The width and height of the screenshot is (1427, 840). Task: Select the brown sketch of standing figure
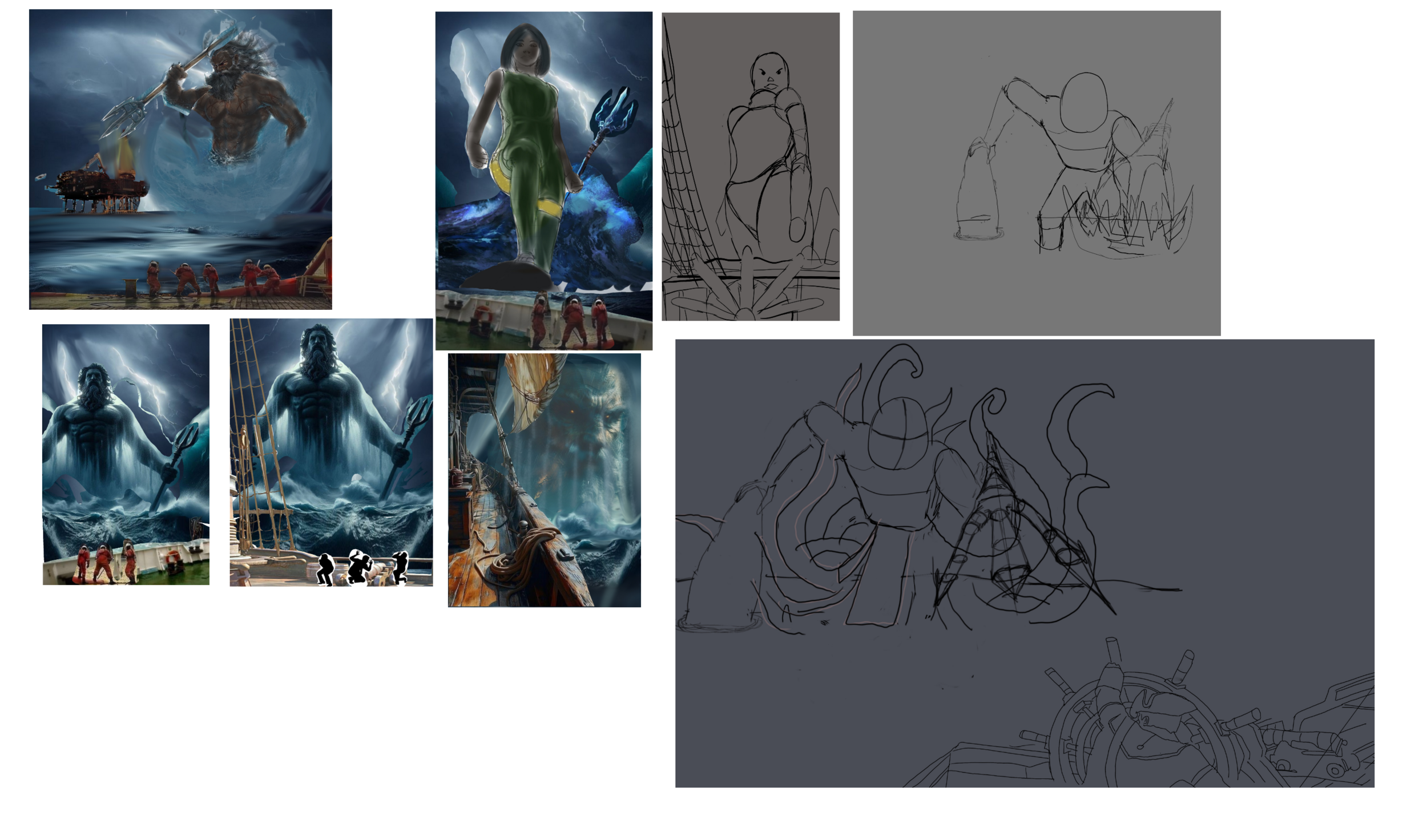point(749,165)
